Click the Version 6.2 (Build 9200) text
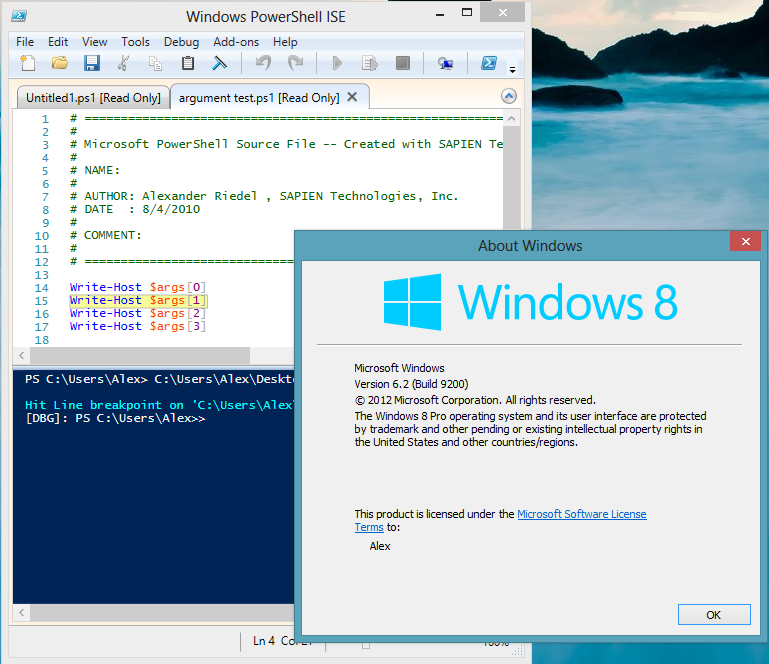The width and height of the screenshot is (769, 664). point(411,384)
